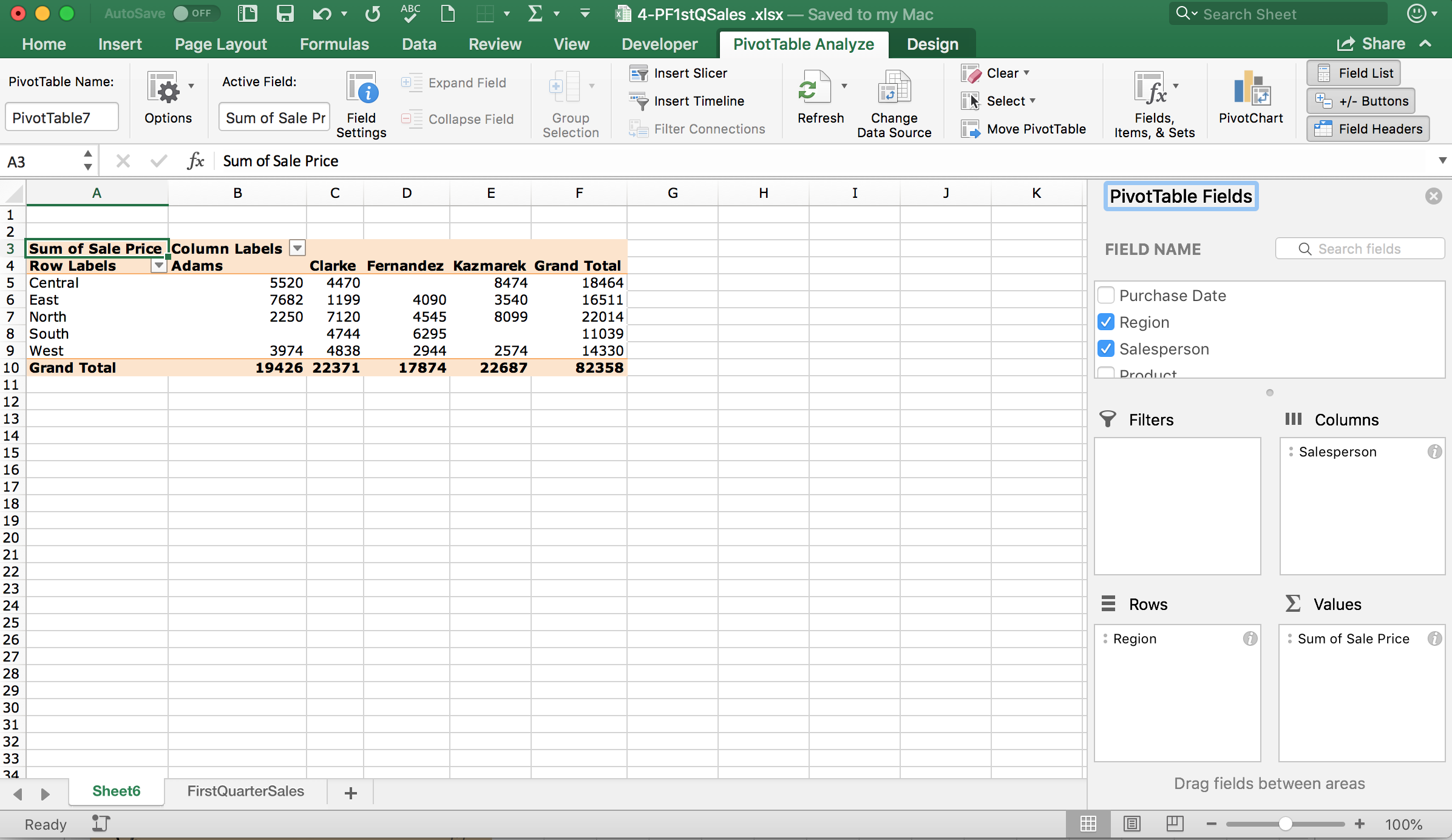This screenshot has height=840, width=1452.
Task: Check the Purchase Date field checkbox
Action: click(x=1106, y=296)
